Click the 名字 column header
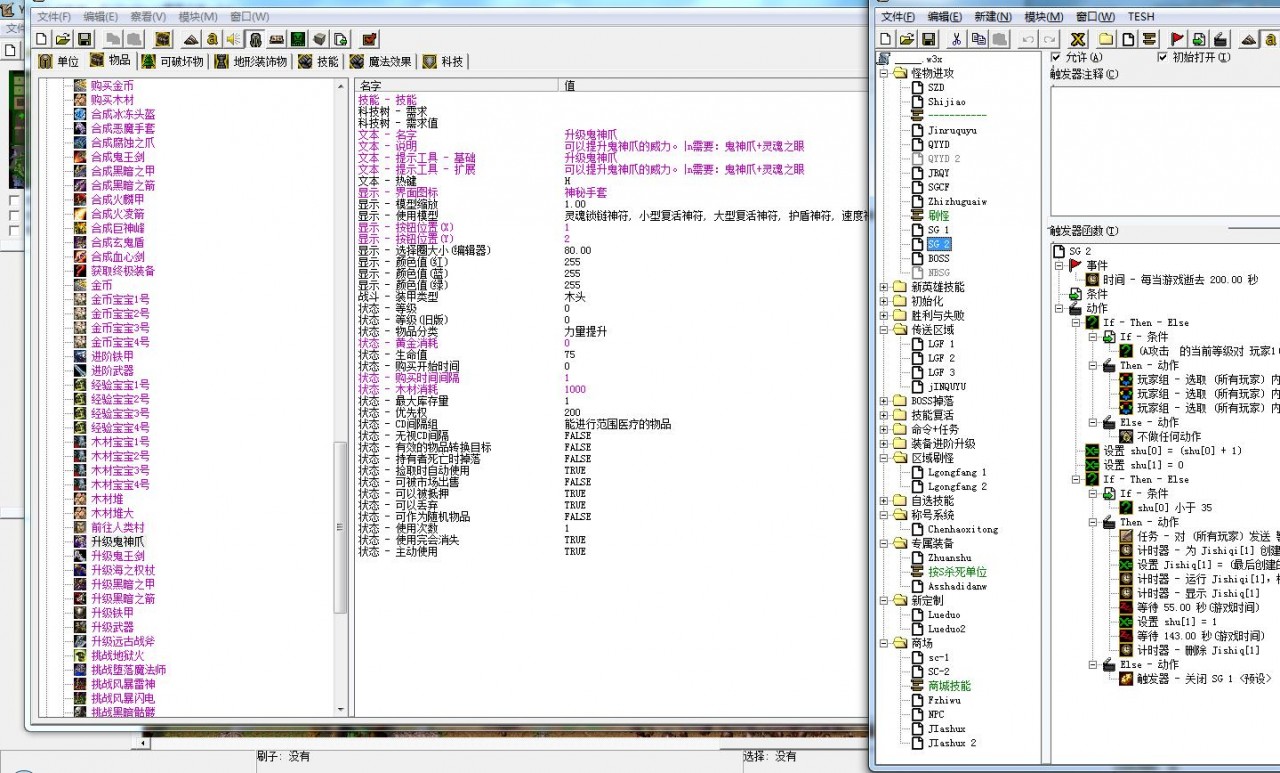The image size is (1280, 773). (458, 86)
